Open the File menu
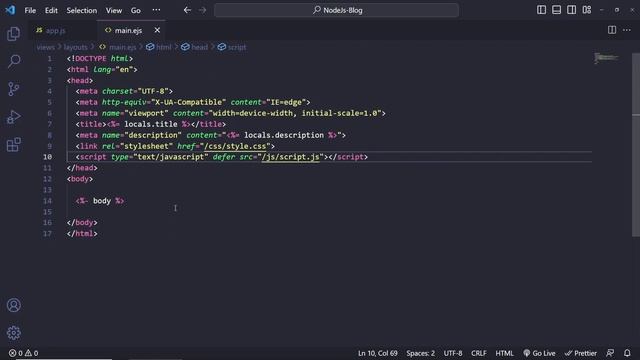The width and height of the screenshot is (640, 360). (30, 10)
